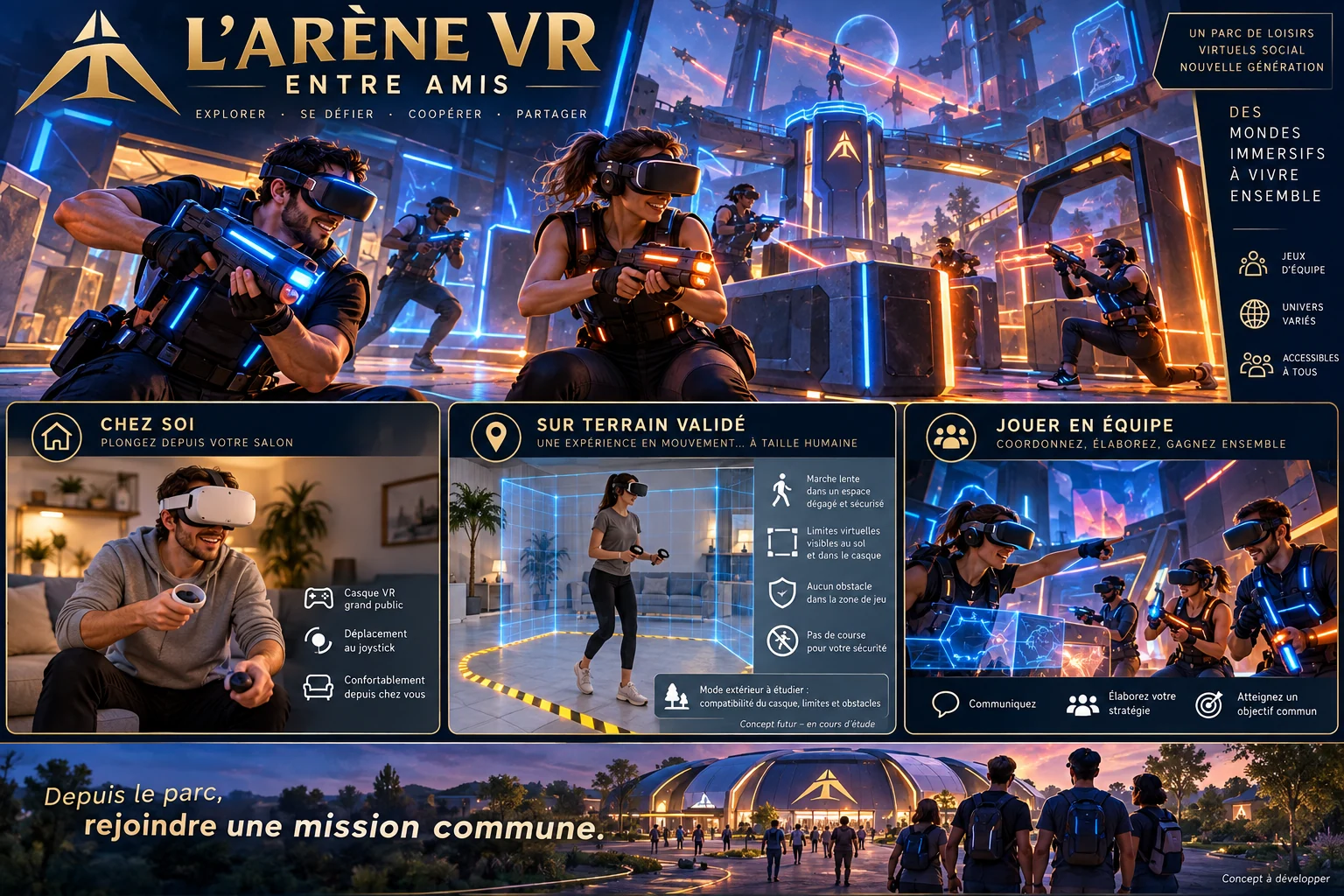Select the Concept à développer caption
The image size is (1344, 896).
click(1276, 878)
